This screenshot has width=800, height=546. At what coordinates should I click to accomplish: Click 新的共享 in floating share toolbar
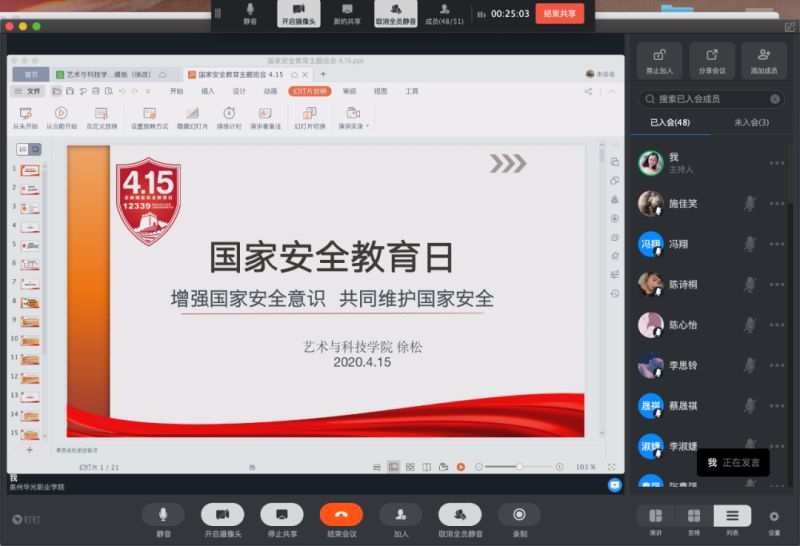347,13
